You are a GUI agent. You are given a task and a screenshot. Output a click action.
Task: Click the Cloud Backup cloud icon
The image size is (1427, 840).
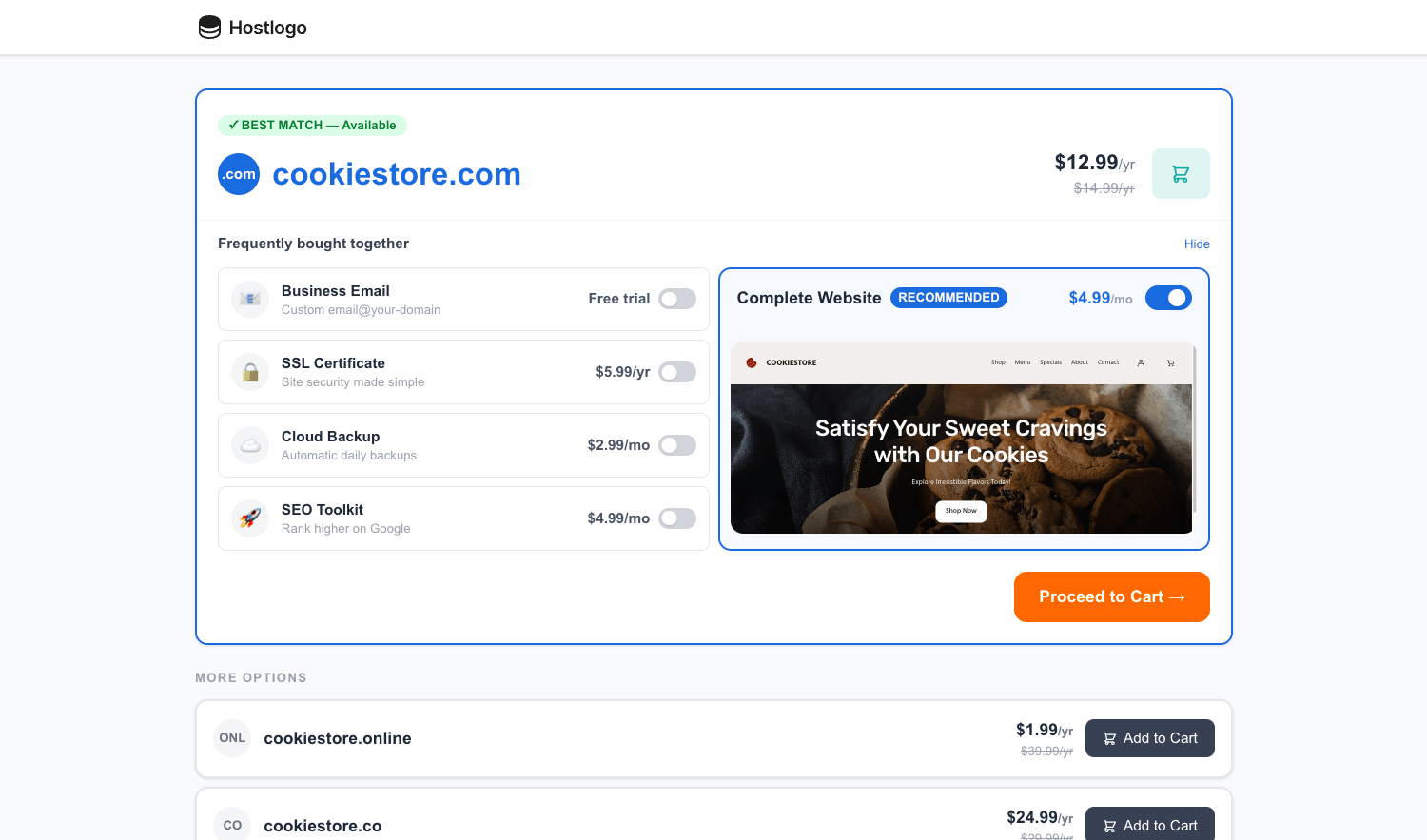(250, 445)
